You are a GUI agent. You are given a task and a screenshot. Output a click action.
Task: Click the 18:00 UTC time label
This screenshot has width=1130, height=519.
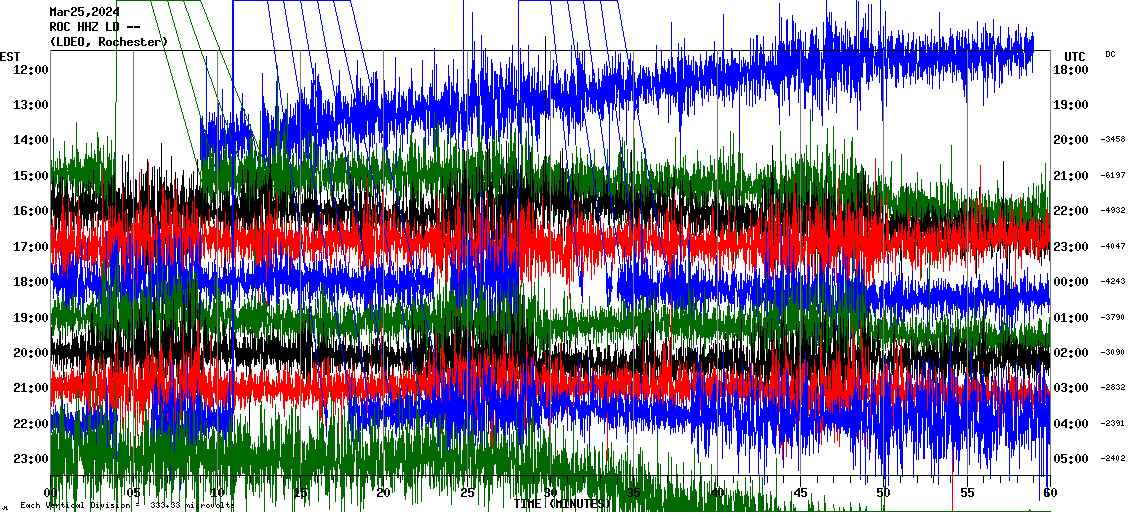pyautogui.click(x=1071, y=70)
